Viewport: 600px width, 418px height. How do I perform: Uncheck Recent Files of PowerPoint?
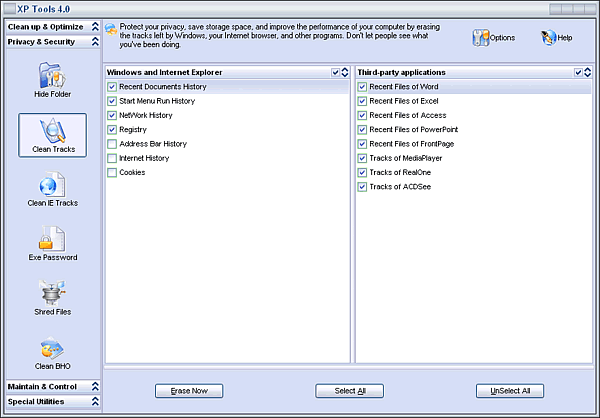(x=362, y=130)
